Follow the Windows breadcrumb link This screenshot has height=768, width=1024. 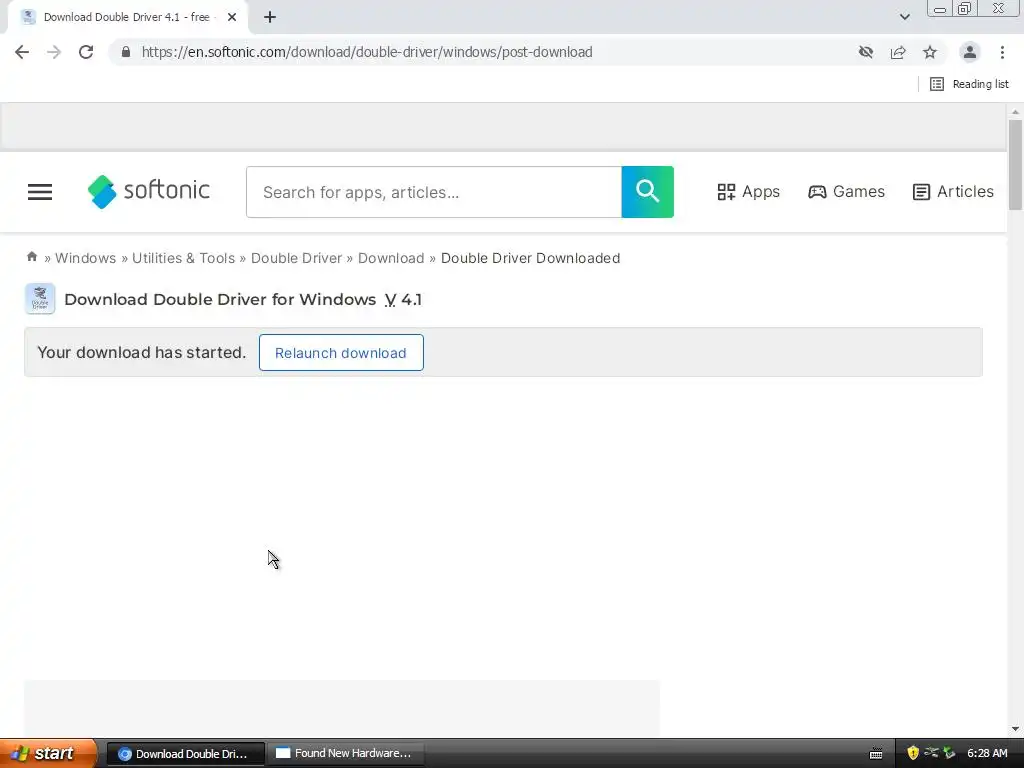[x=86, y=258]
